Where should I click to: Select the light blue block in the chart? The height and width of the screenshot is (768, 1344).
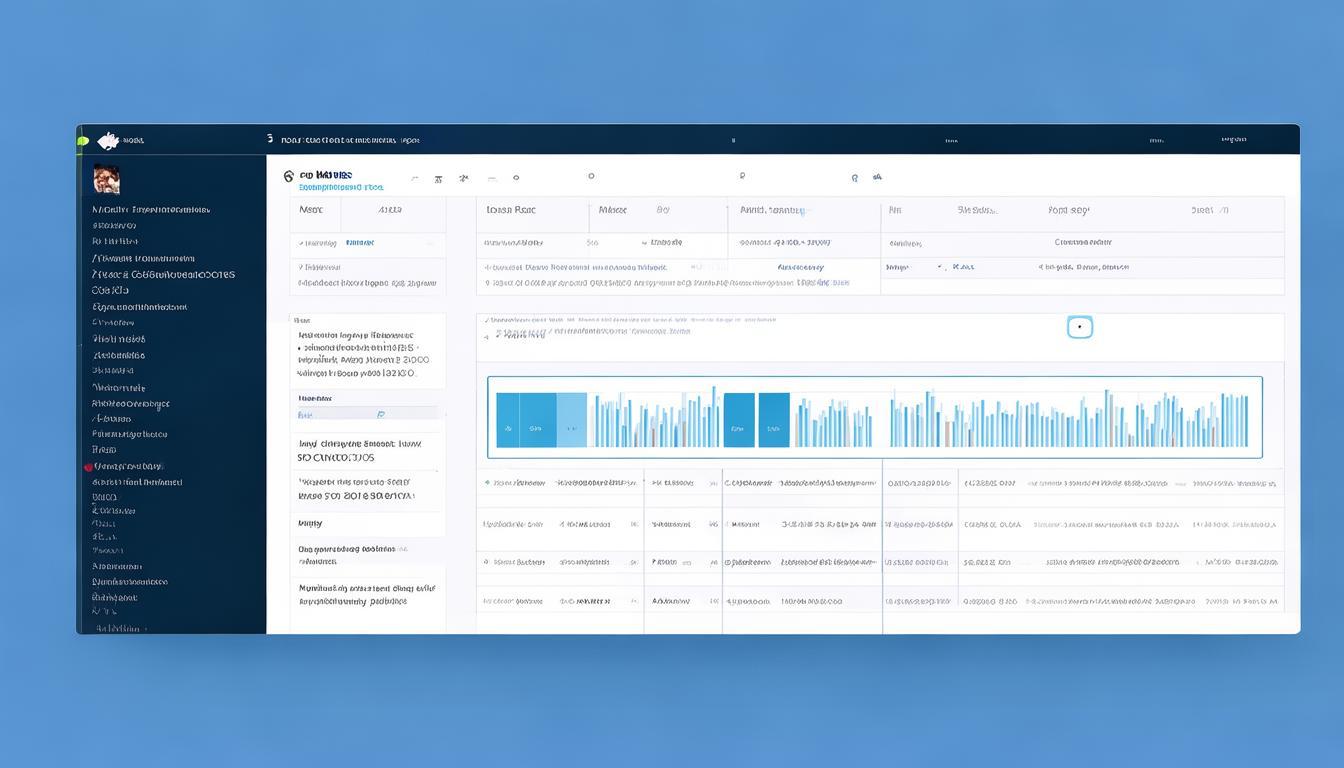point(571,420)
